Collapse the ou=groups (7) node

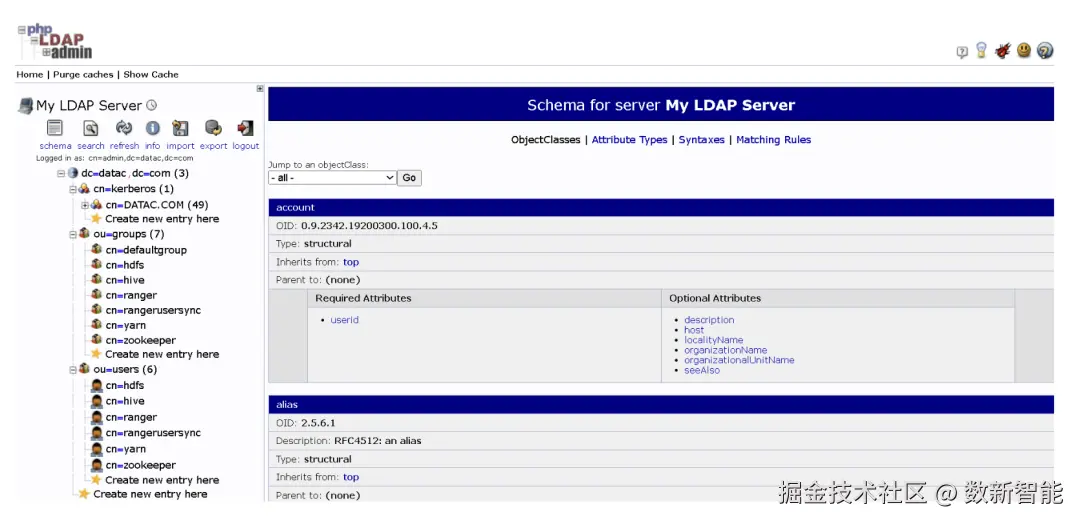pyautogui.click(x=72, y=234)
